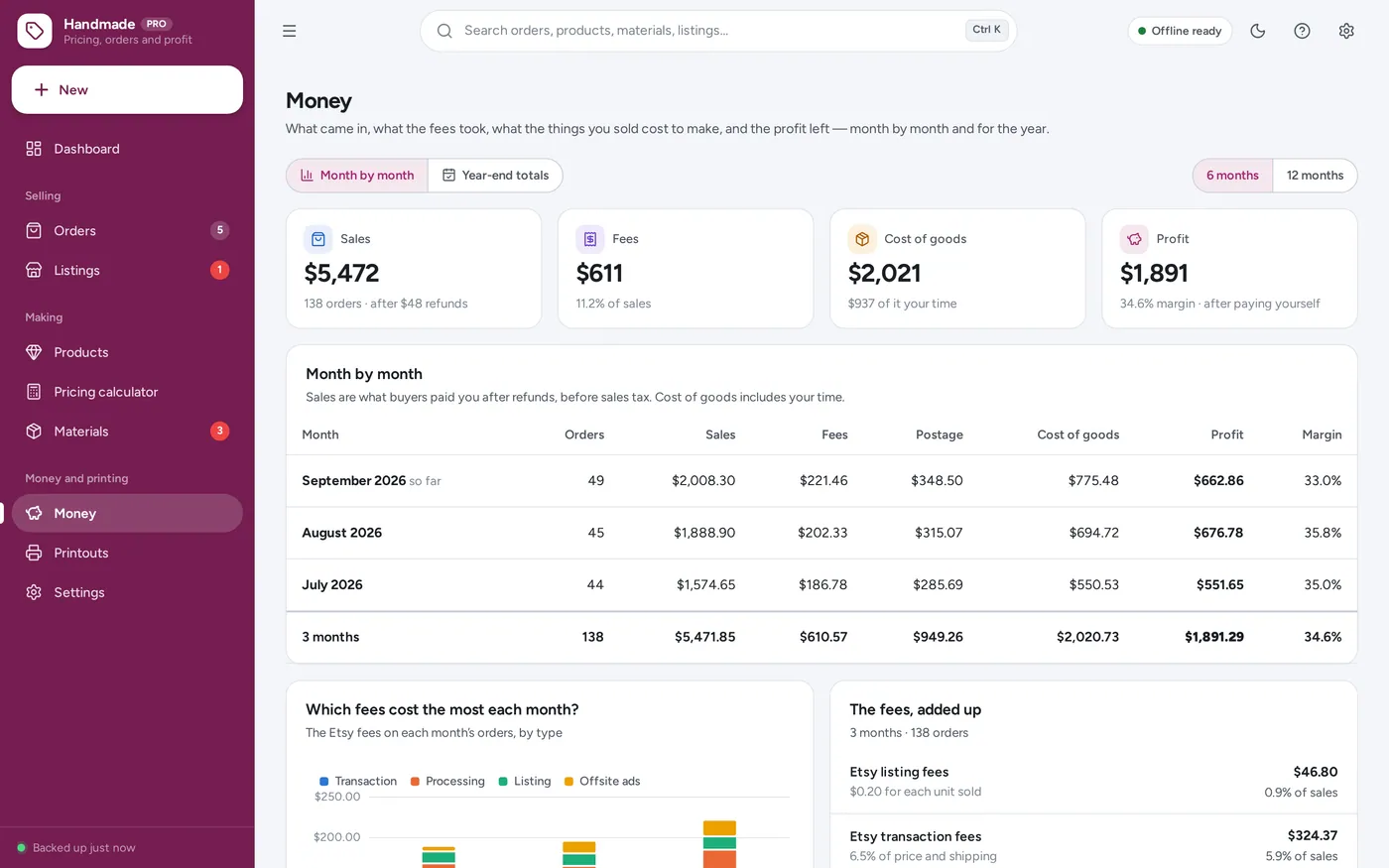Open help via the question mark icon
Screen dimensions: 1389x868
click(x=1303, y=31)
